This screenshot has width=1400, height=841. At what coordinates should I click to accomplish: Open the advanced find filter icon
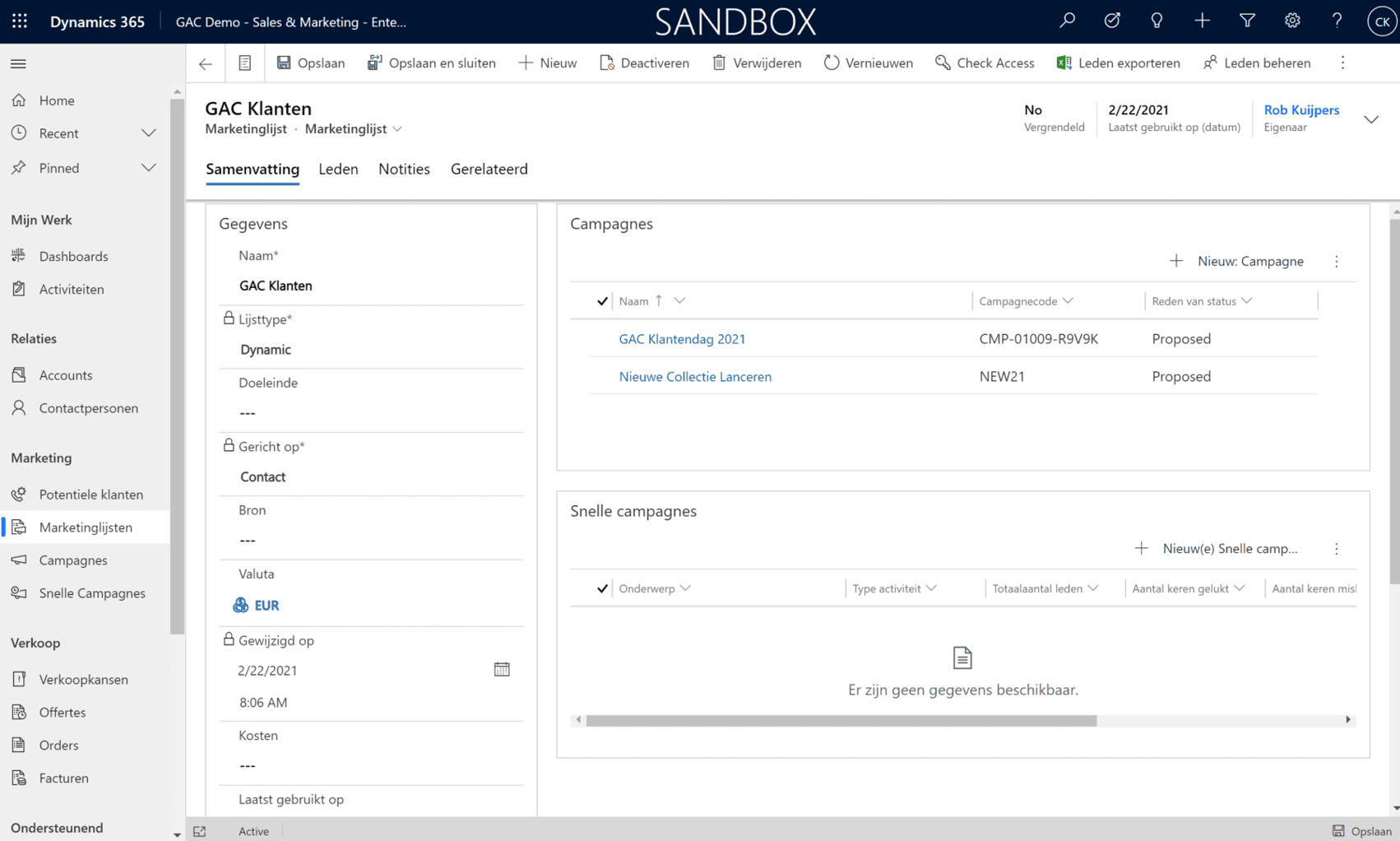tap(1247, 21)
